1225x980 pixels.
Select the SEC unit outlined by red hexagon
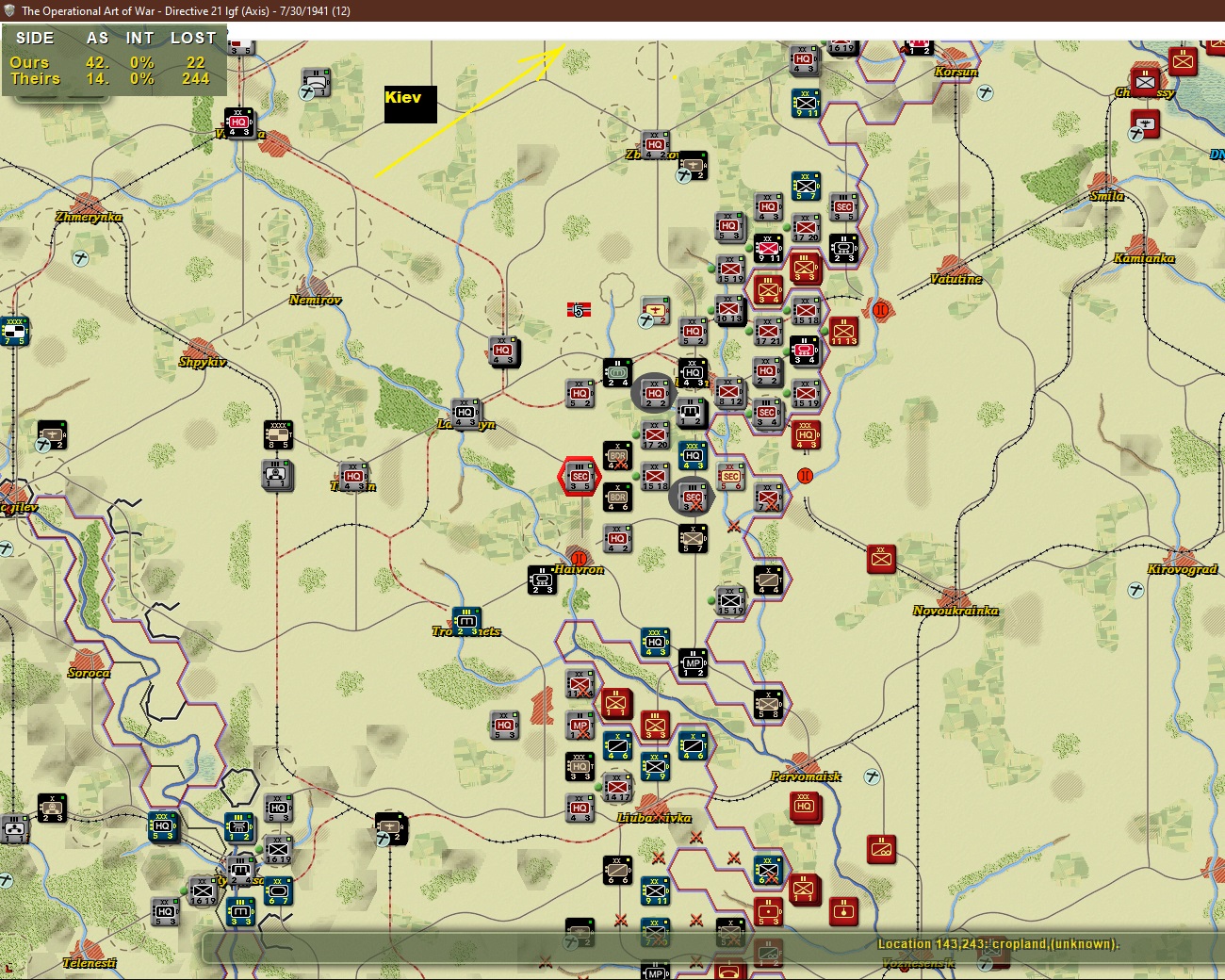point(580,477)
